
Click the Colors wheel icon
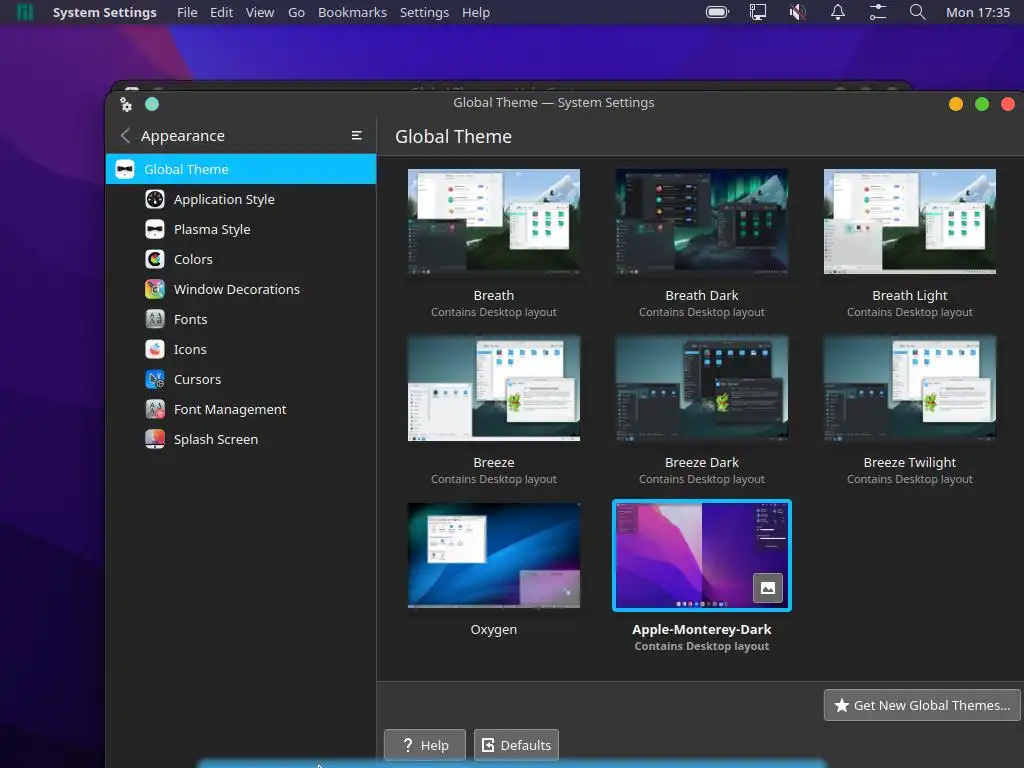(155, 259)
